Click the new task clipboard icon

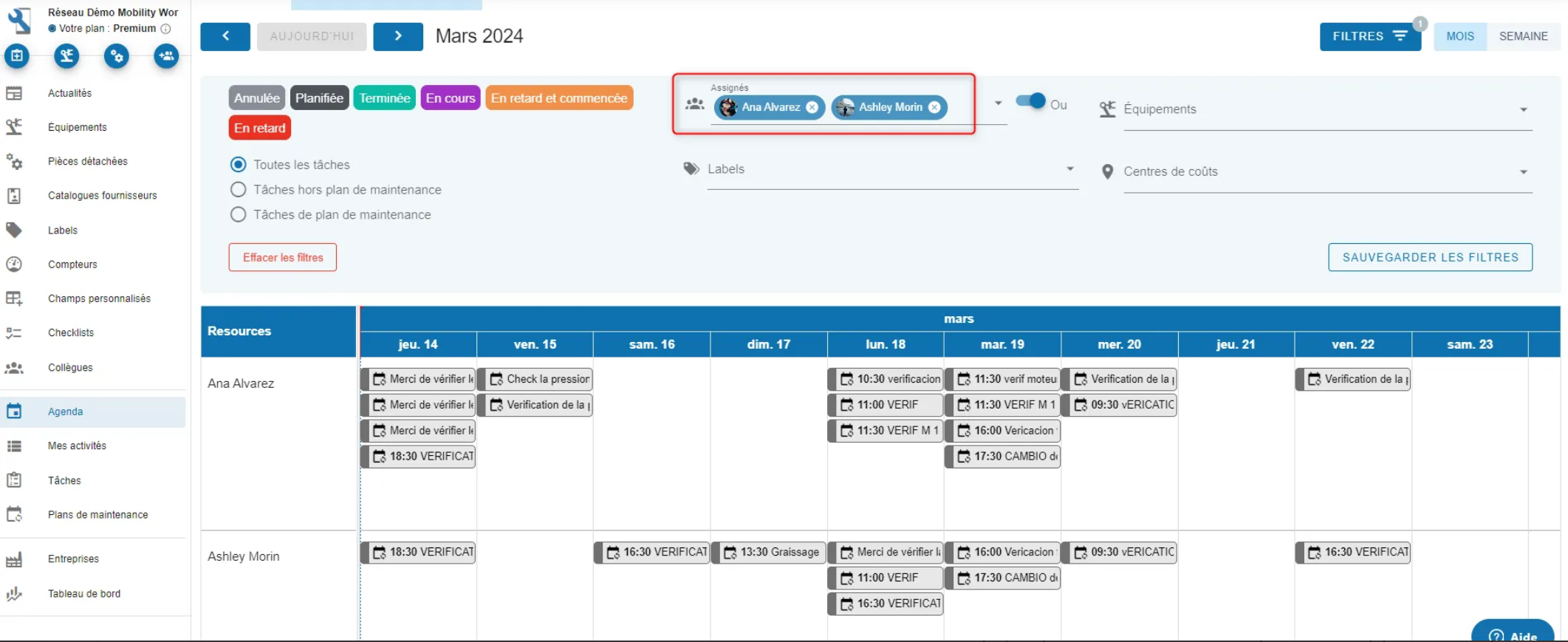coord(17,55)
